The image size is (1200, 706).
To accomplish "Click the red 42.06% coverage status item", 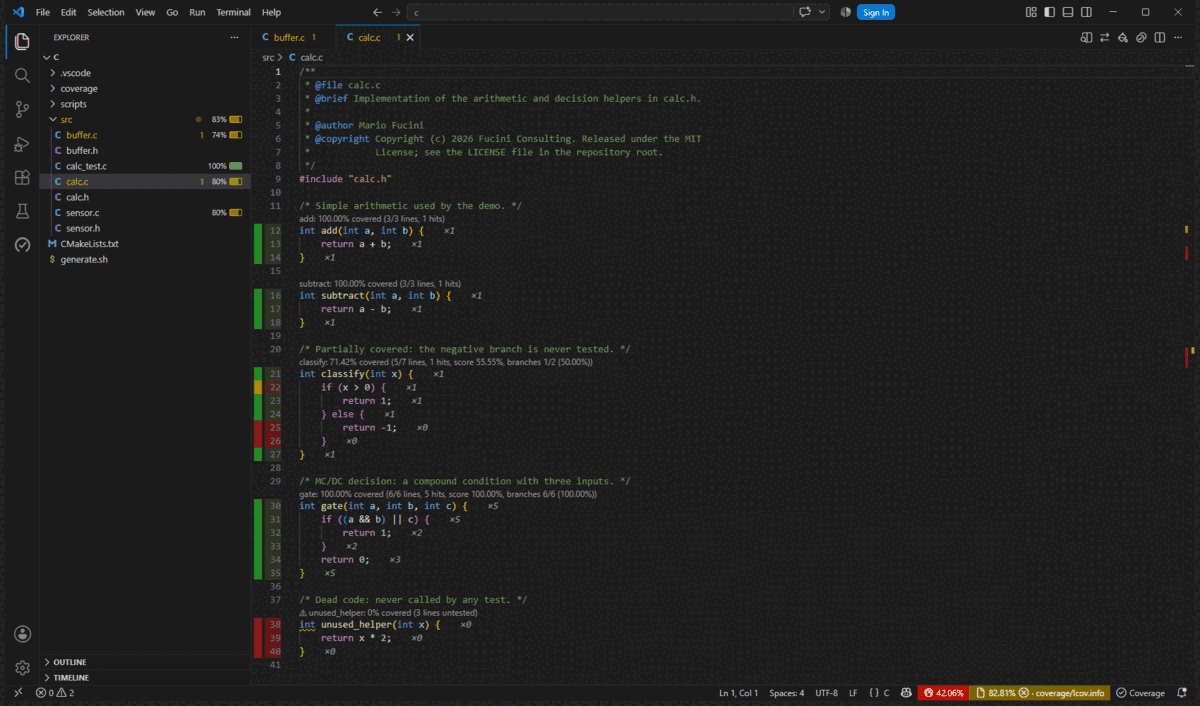I will 944,692.
